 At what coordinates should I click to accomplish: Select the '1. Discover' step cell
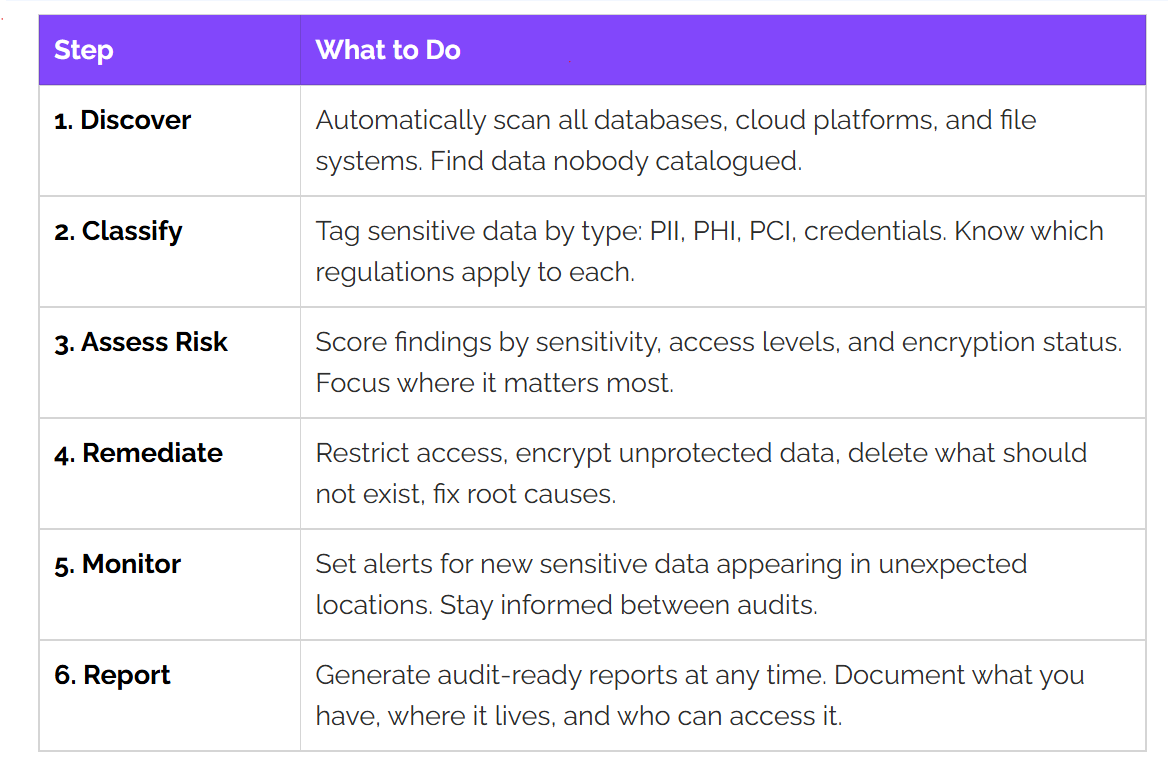pos(170,141)
